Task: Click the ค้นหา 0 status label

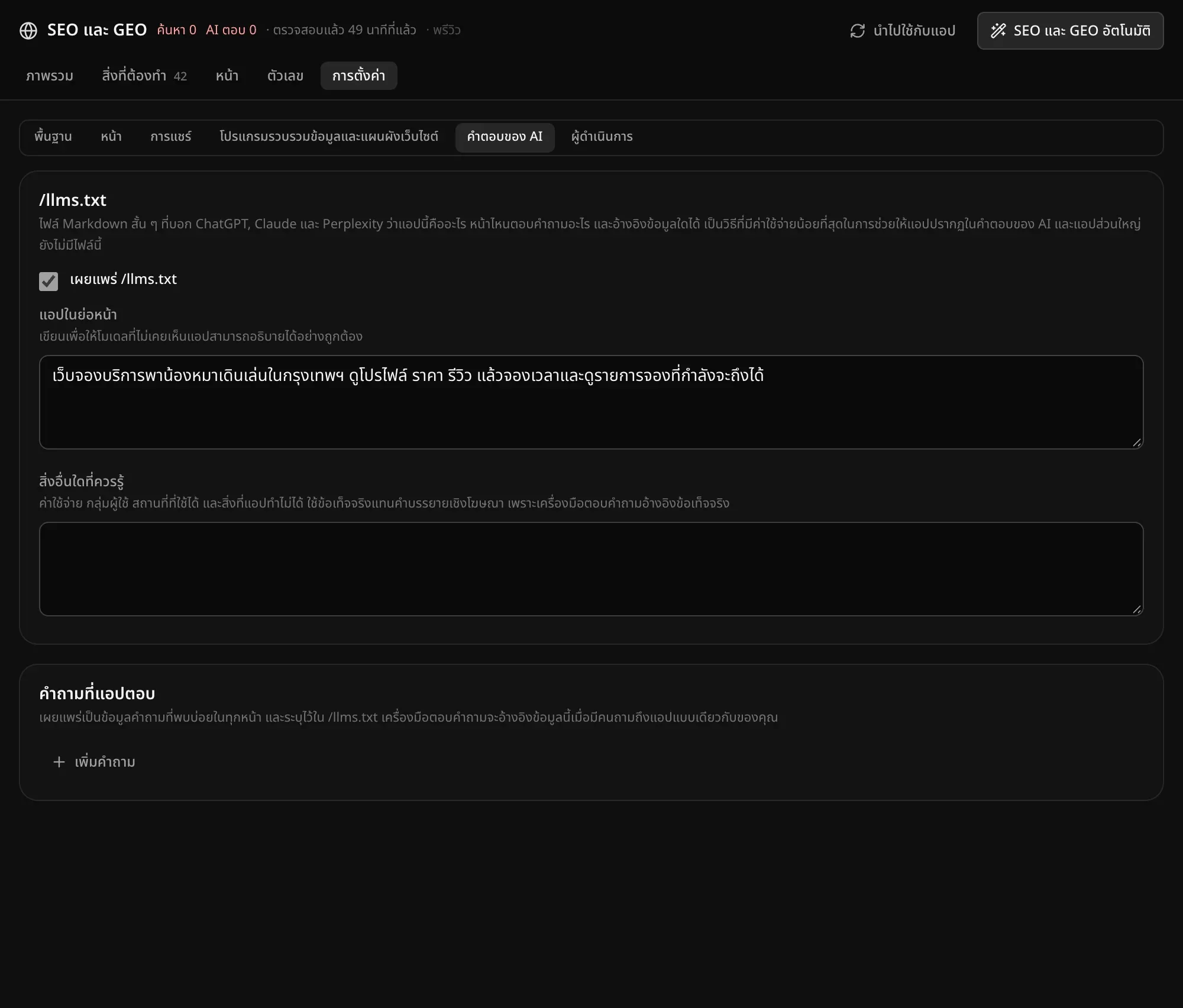Action: 176,30
